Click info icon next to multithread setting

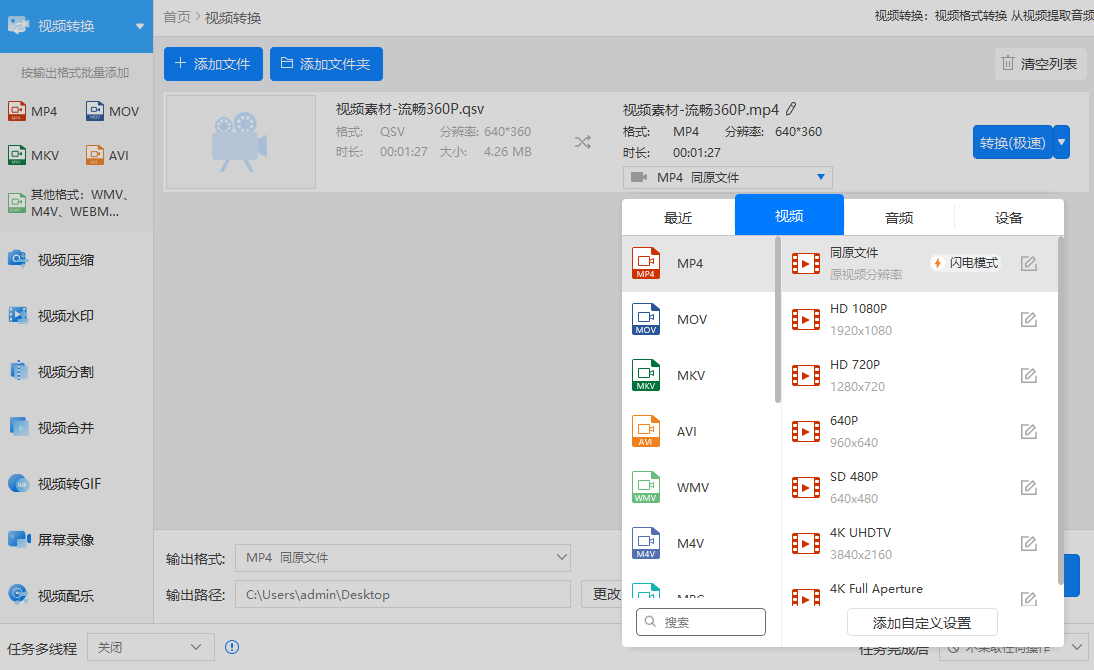click(232, 647)
